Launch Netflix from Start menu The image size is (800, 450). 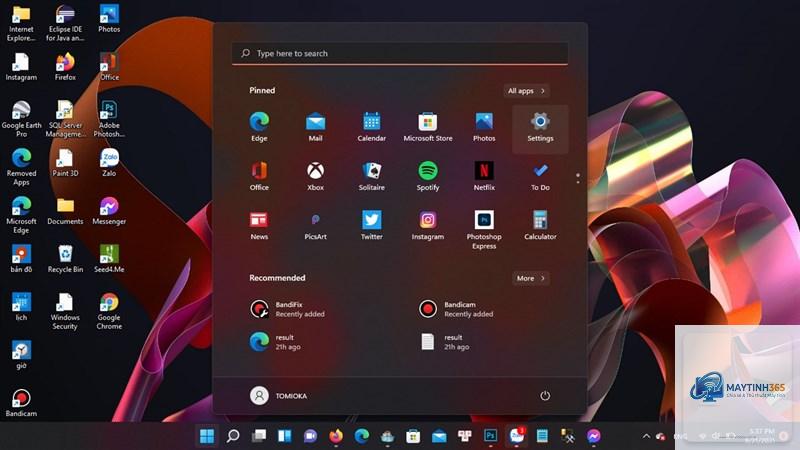click(484, 177)
